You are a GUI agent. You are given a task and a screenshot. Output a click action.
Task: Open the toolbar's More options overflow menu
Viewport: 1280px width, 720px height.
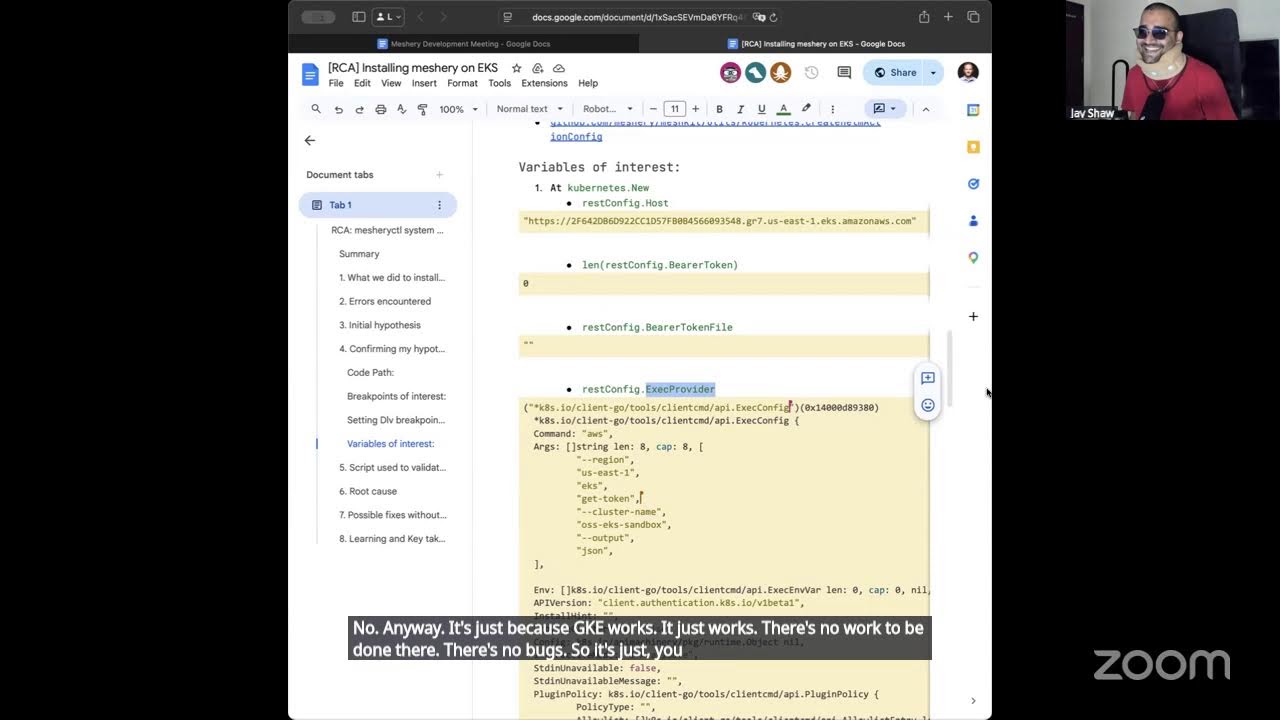(832, 109)
